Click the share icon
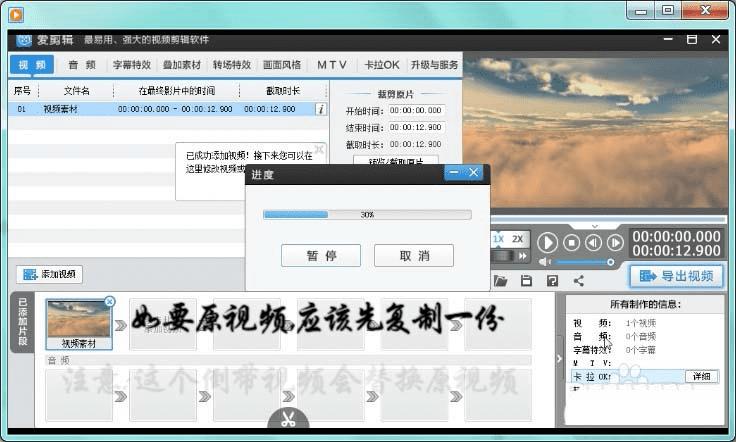This screenshot has height=442, width=736. 579,281
